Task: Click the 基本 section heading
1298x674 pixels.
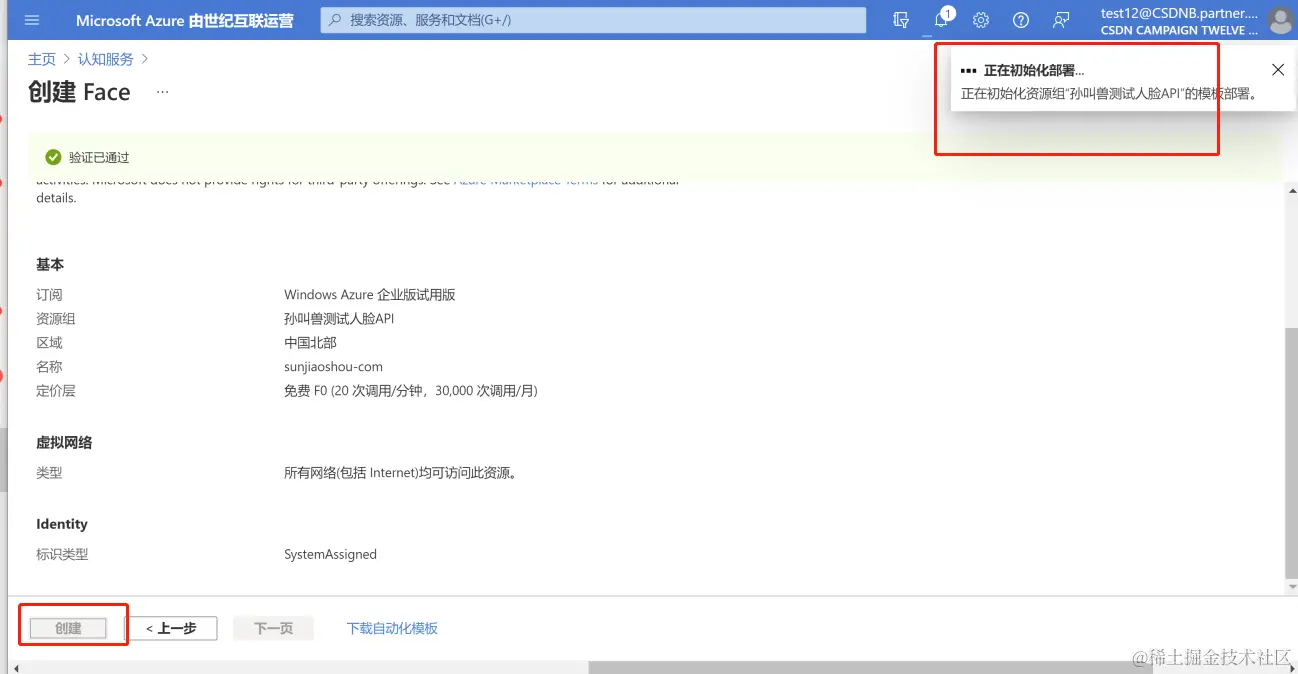Action: coord(50,265)
